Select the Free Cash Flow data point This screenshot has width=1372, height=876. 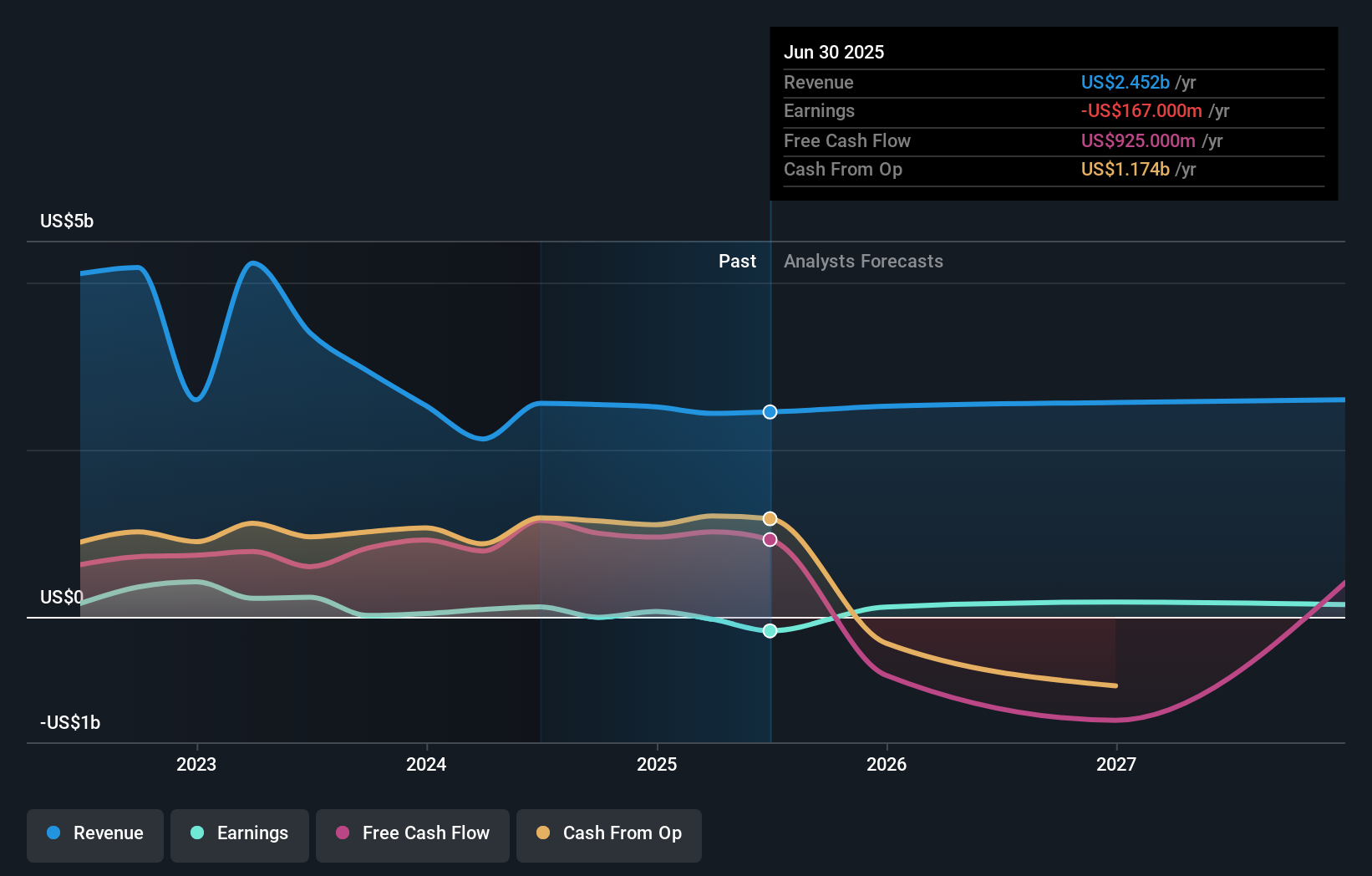770,540
